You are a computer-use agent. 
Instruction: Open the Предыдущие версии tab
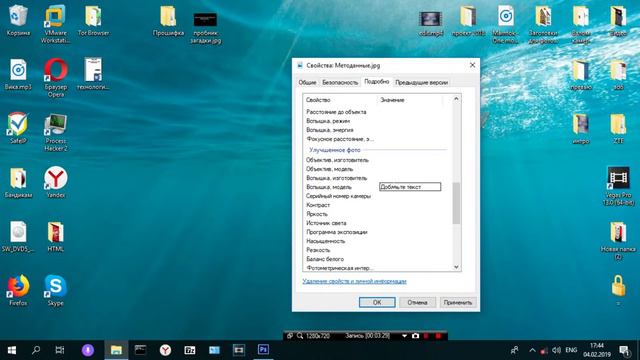[x=421, y=82]
